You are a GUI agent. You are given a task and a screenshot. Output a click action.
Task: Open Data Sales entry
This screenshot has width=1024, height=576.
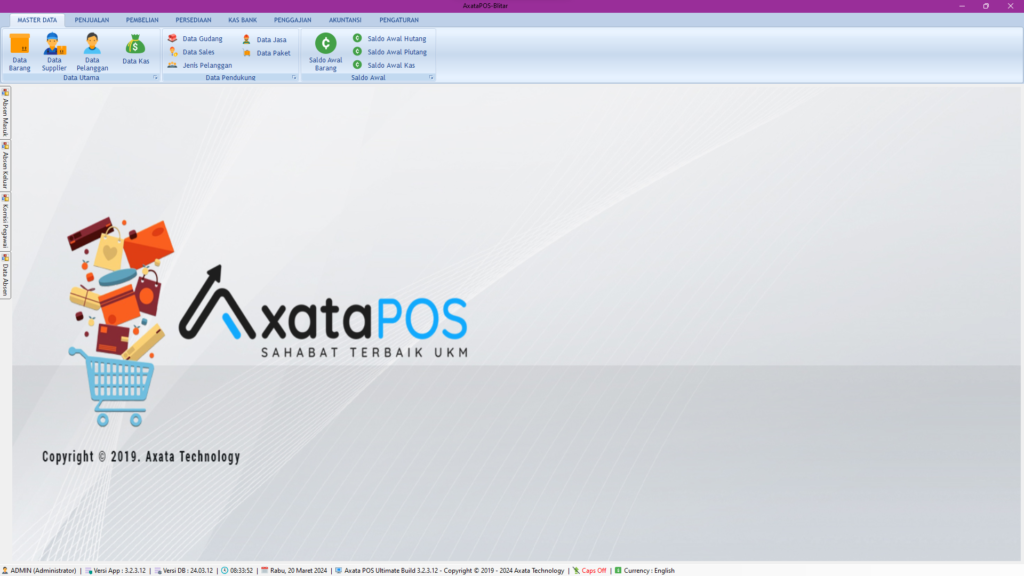click(191, 52)
